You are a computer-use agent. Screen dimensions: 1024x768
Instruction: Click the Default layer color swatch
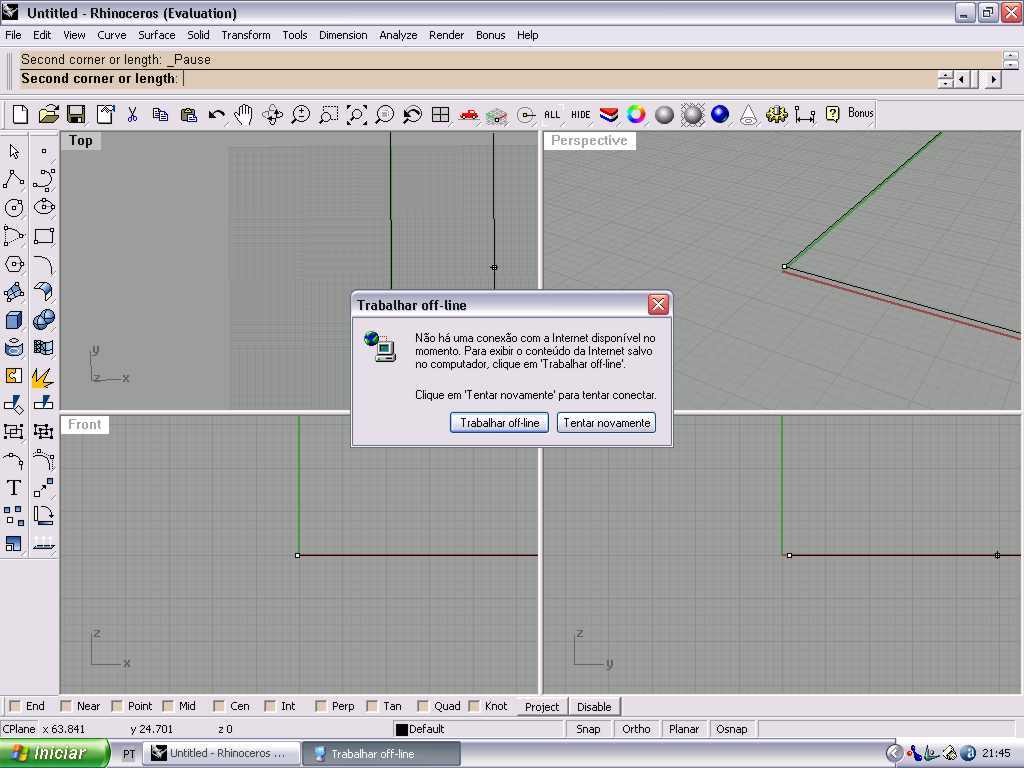[x=402, y=729]
